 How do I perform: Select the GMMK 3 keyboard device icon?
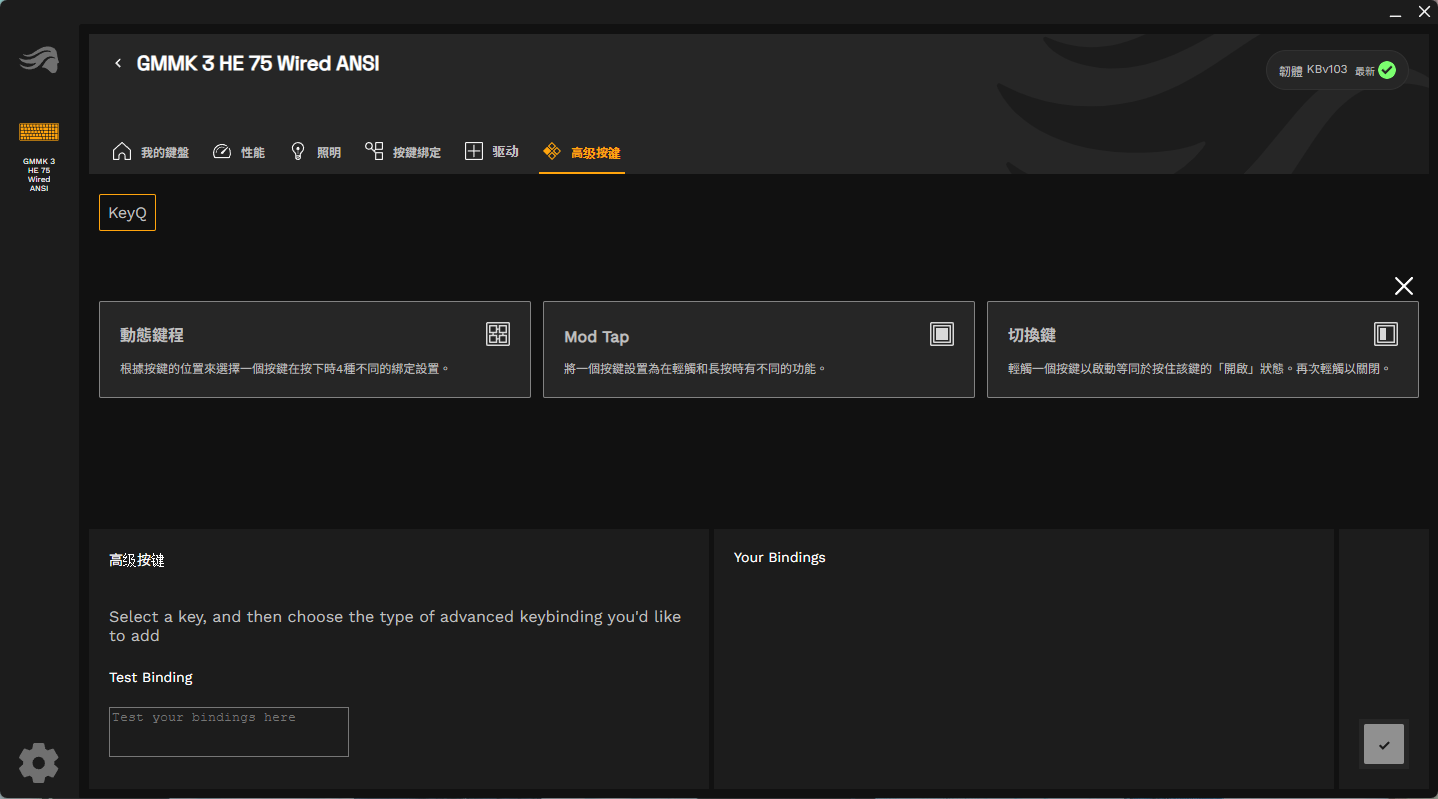(x=39, y=132)
